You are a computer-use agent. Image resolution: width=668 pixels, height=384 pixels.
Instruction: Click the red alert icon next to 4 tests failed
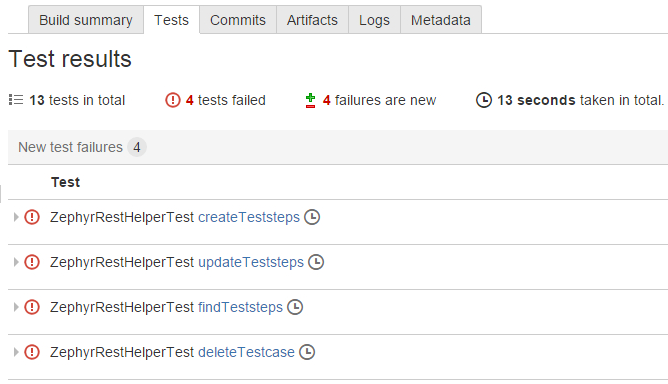(x=173, y=100)
